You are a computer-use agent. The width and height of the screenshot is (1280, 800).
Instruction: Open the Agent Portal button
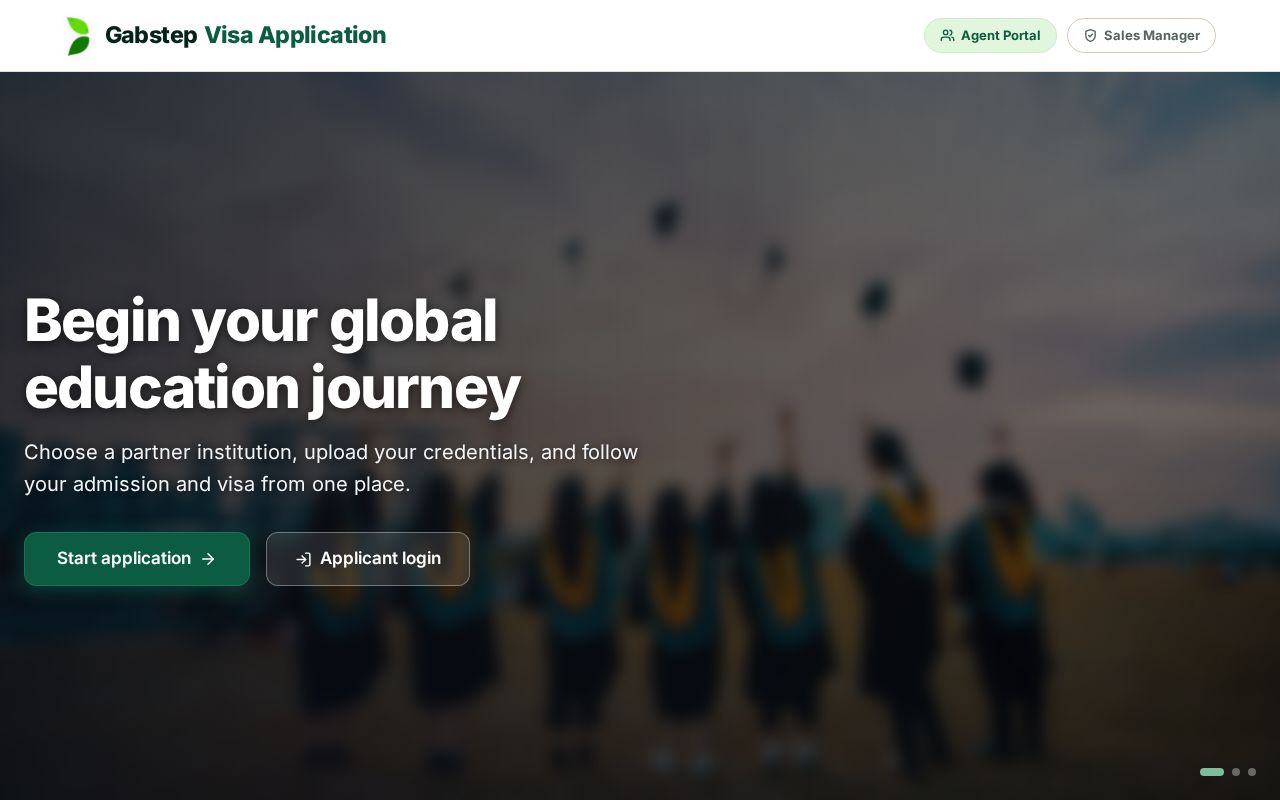point(990,35)
